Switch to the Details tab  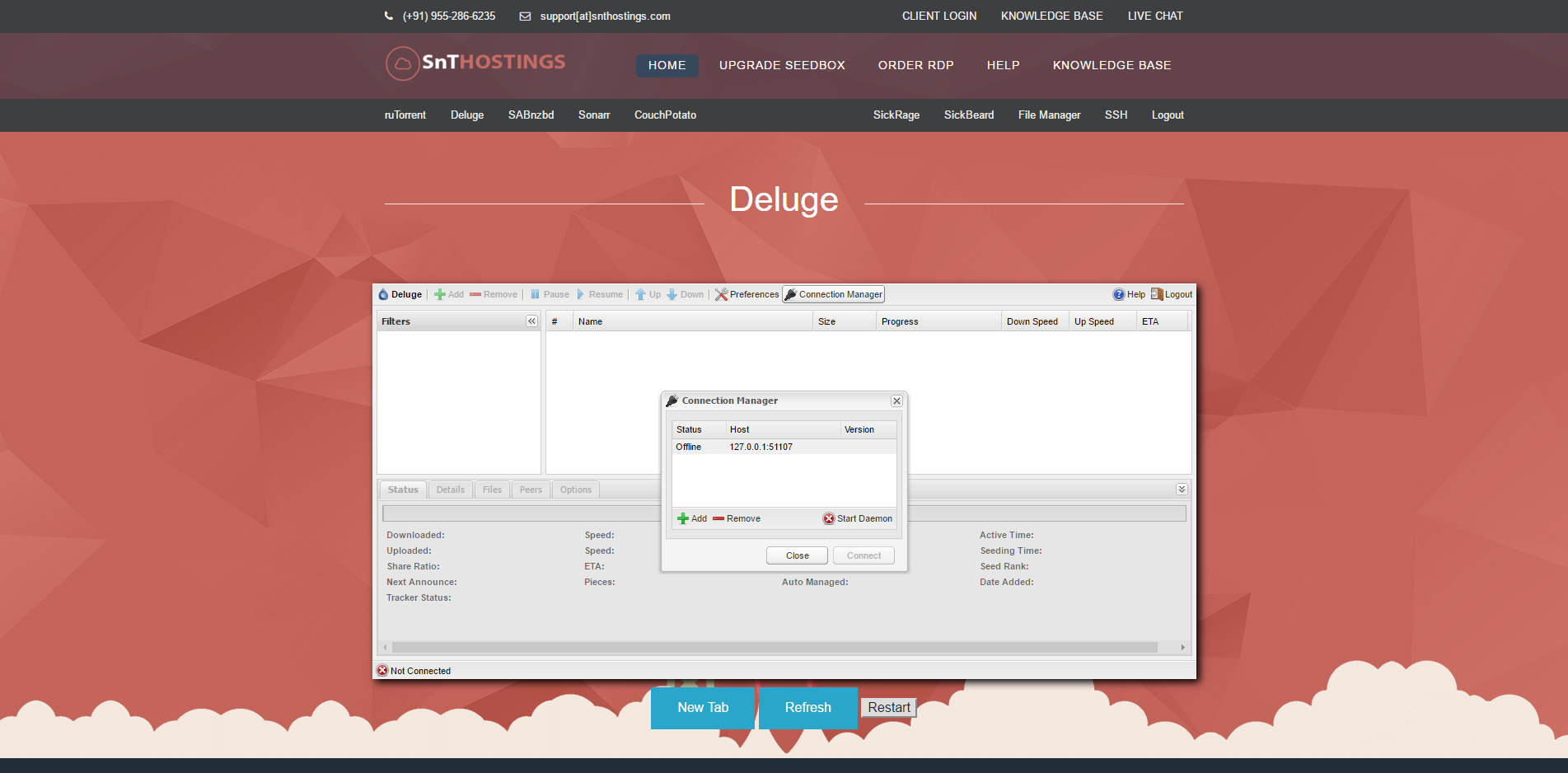click(451, 490)
